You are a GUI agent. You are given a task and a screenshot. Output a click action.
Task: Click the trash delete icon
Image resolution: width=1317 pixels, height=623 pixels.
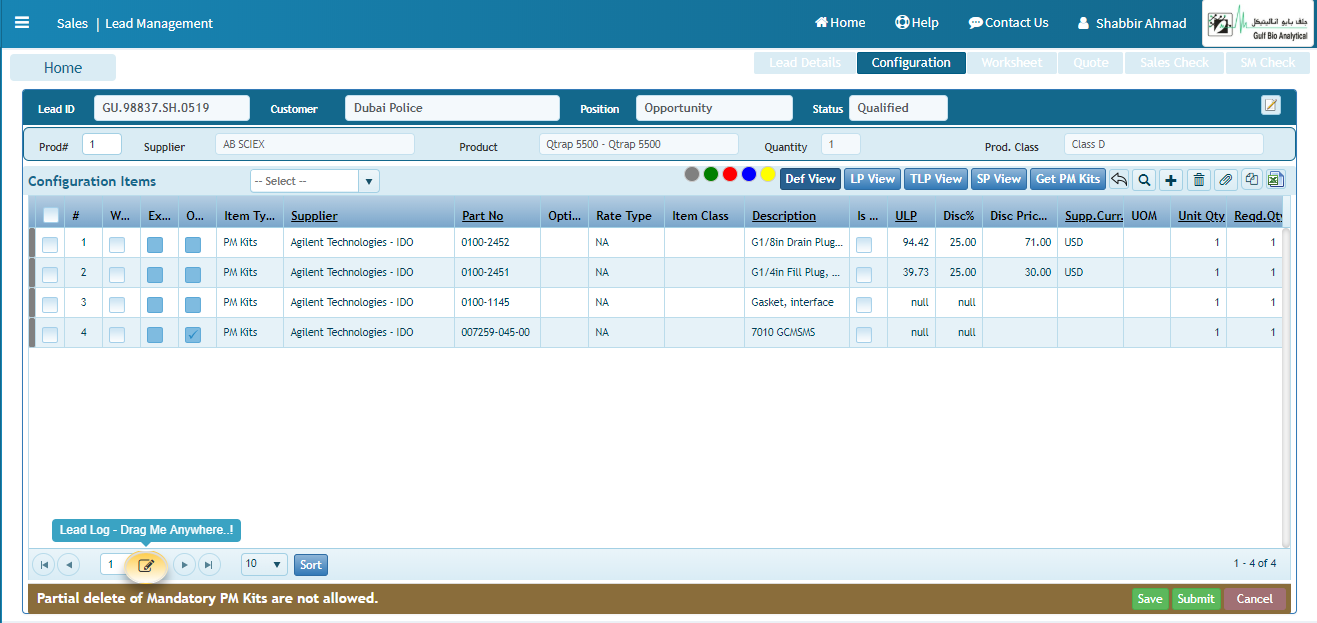(x=1199, y=180)
